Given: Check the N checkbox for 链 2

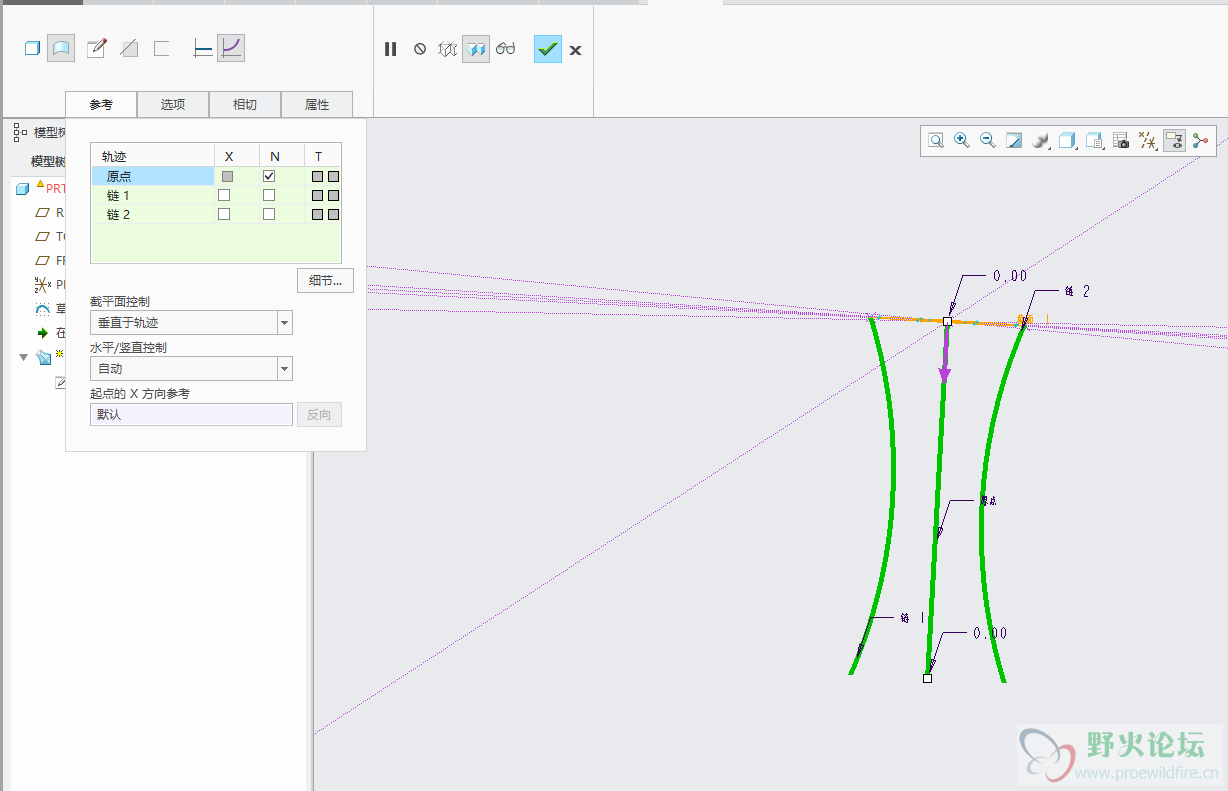Looking at the screenshot, I should pos(269,214).
